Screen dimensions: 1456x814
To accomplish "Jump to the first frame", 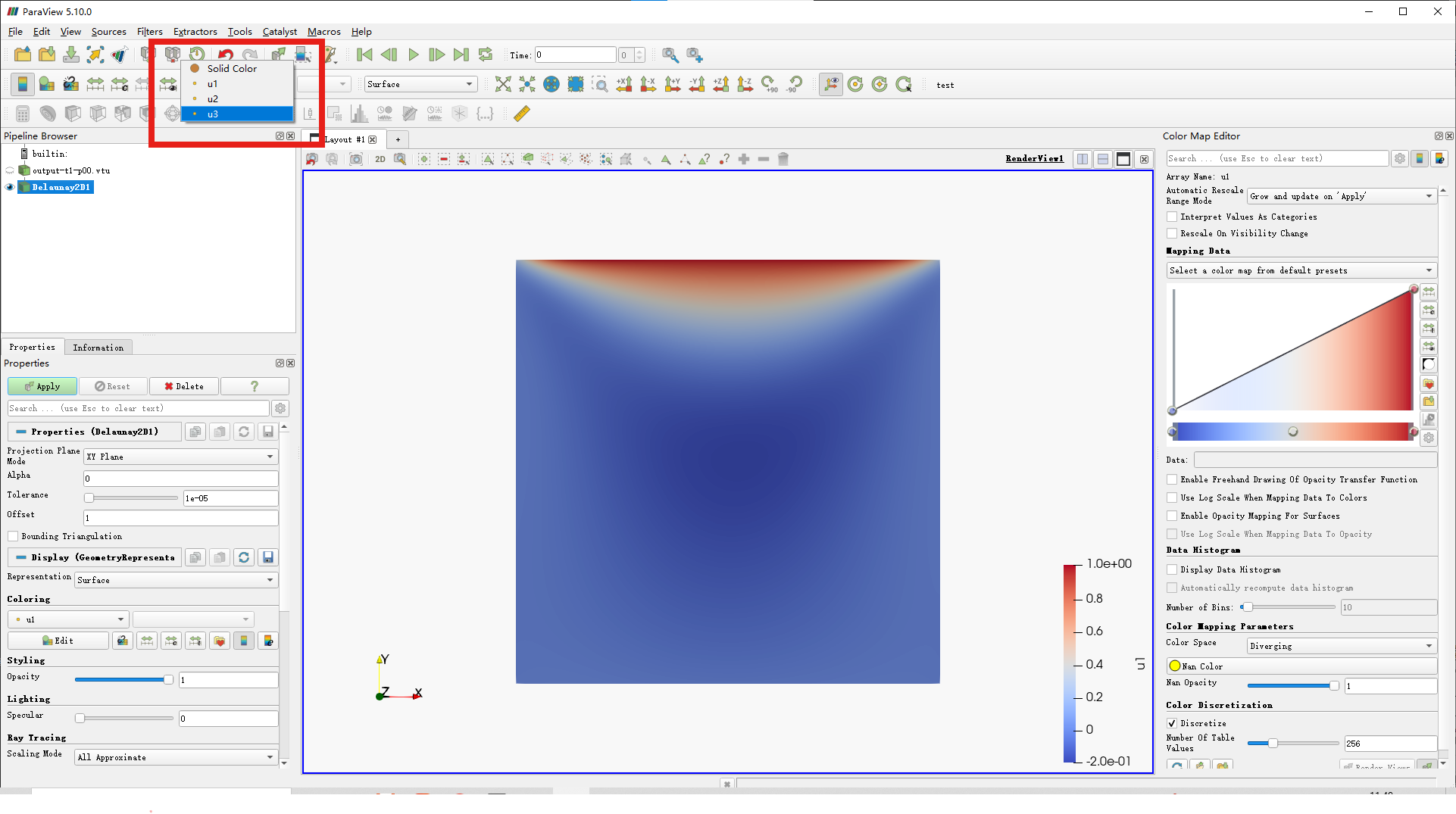I will pyautogui.click(x=364, y=55).
